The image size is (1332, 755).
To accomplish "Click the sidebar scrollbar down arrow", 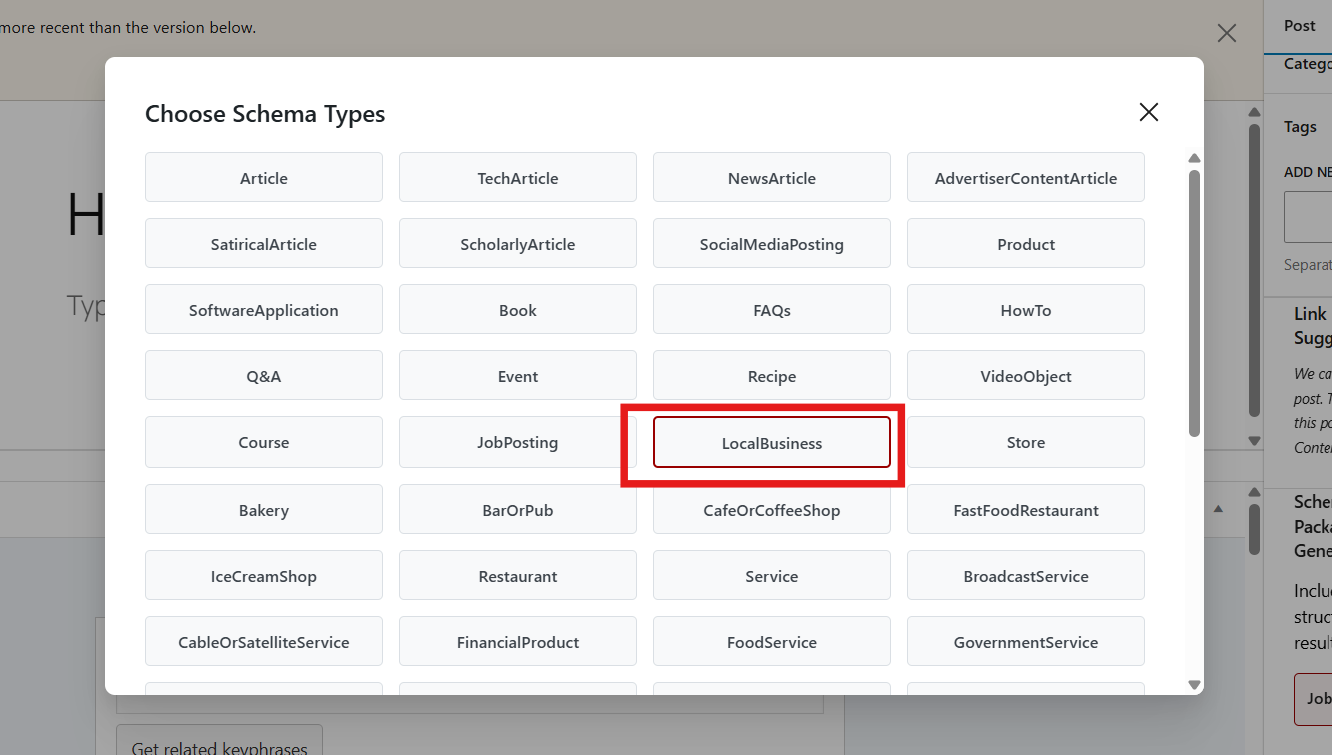I will coord(1254,440).
